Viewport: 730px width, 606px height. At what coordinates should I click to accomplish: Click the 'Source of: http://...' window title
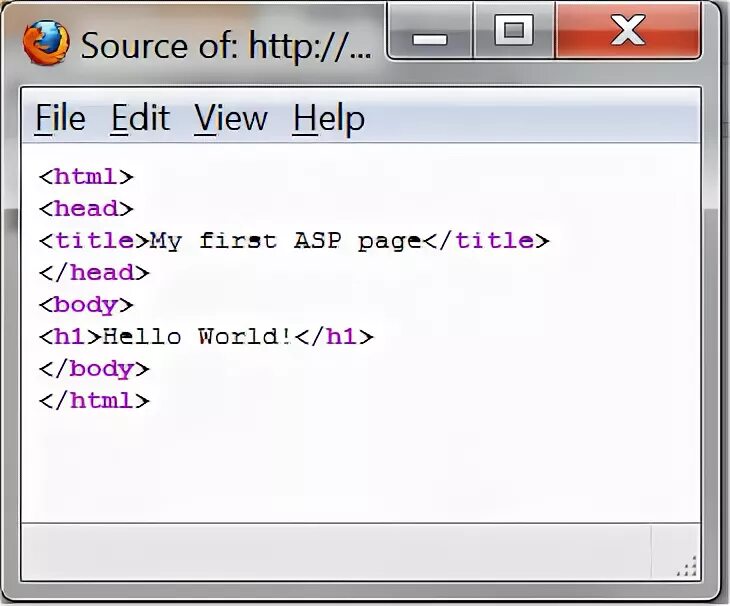point(226,46)
